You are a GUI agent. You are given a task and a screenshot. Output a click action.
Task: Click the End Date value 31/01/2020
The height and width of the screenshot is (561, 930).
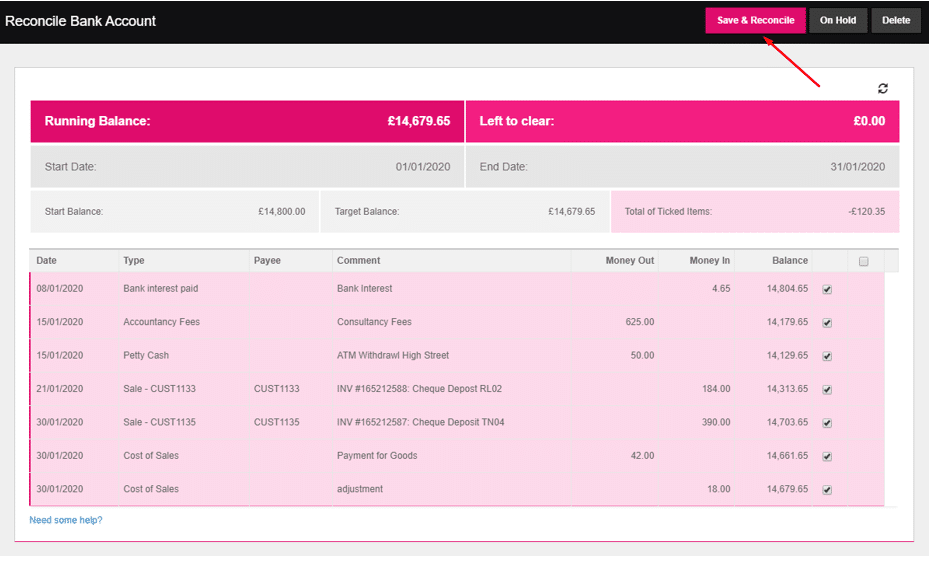point(857,167)
